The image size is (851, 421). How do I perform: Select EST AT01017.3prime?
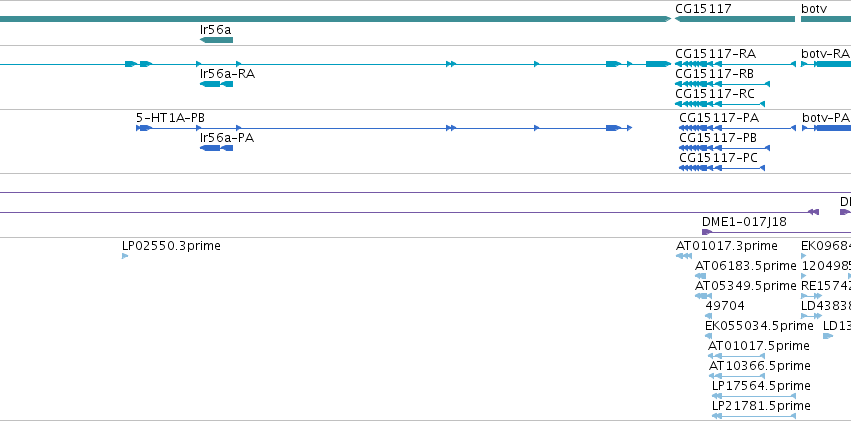click(x=684, y=256)
